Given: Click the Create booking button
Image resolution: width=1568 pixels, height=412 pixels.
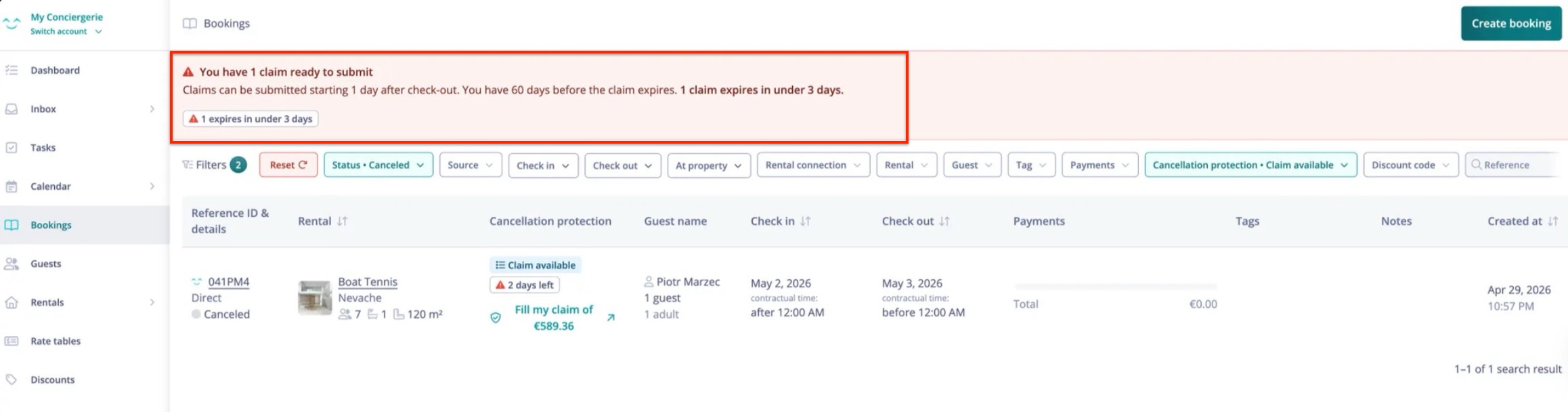Looking at the screenshot, I should [1511, 23].
